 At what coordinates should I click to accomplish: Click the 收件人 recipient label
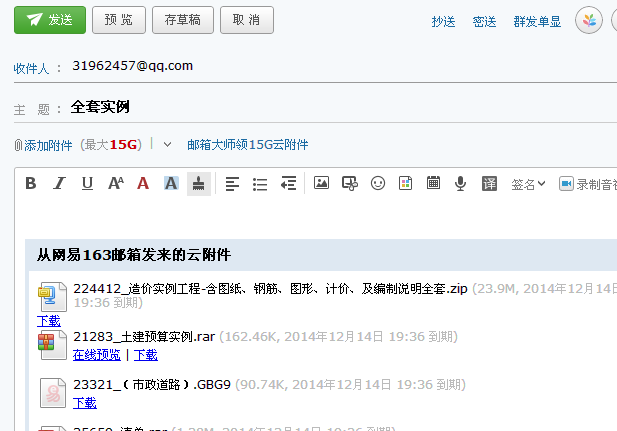click(31, 68)
